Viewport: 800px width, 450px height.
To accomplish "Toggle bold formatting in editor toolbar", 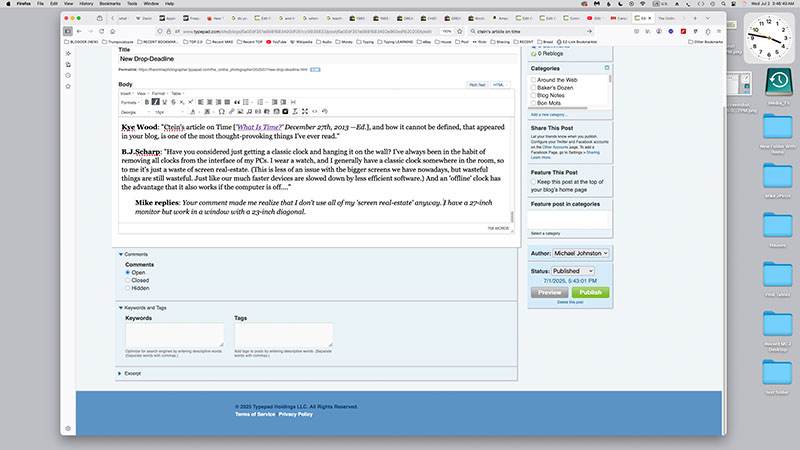I will (x=146, y=102).
